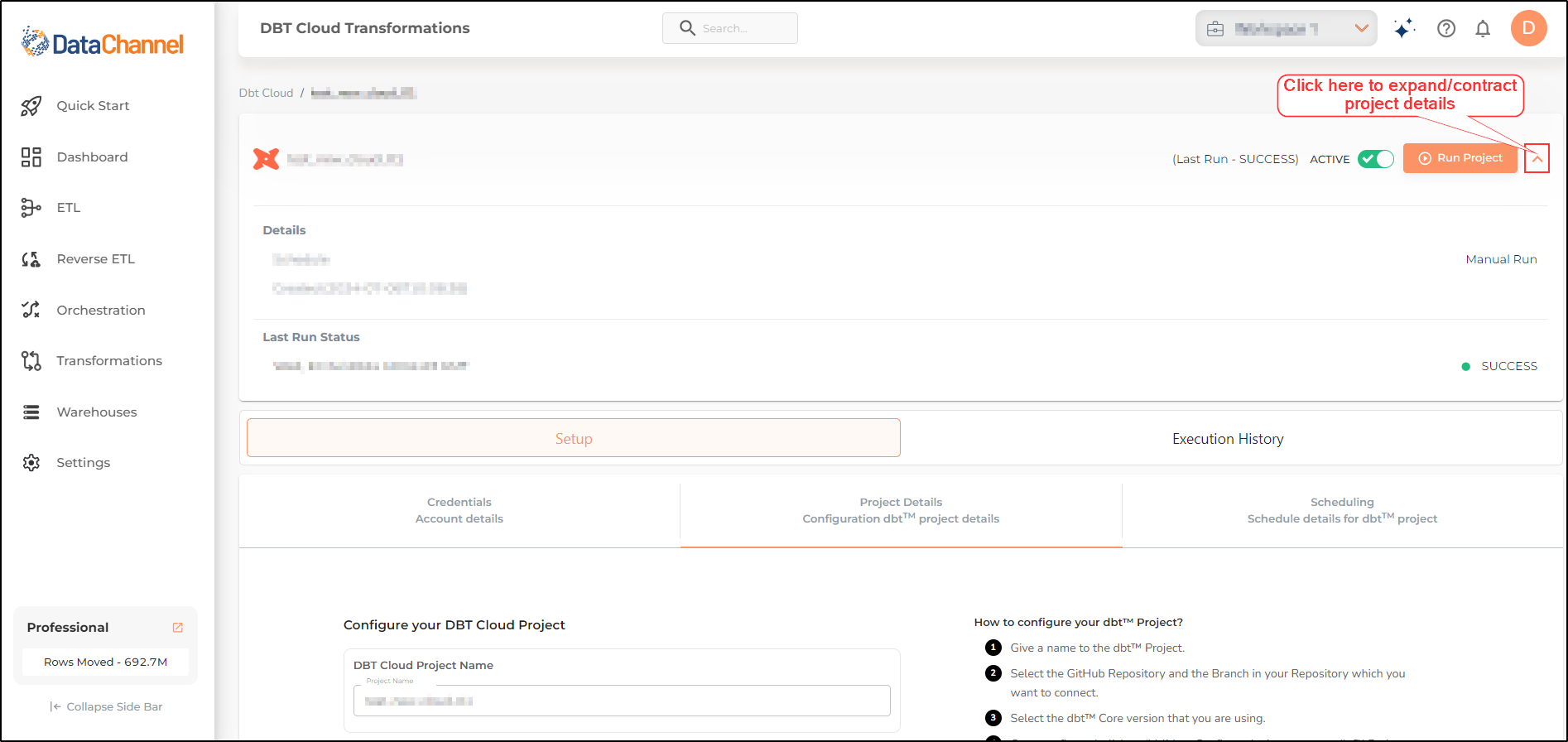Click the Dbt Cloud breadcrumb link
Image resolution: width=1568 pixels, height=742 pixels.
tap(266, 93)
